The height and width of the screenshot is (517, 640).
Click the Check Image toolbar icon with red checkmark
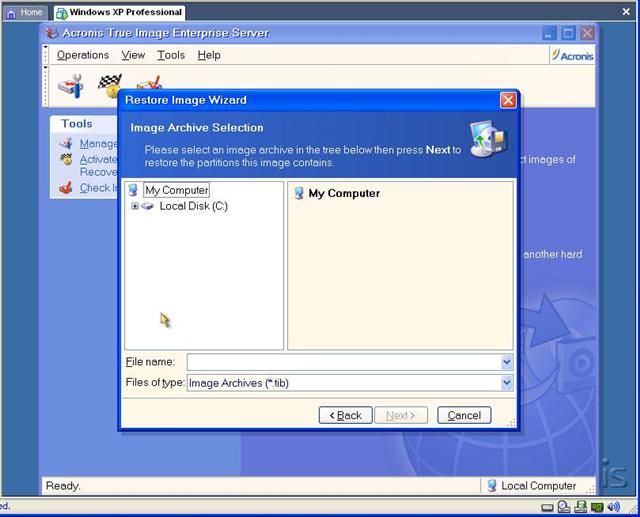point(149,83)
